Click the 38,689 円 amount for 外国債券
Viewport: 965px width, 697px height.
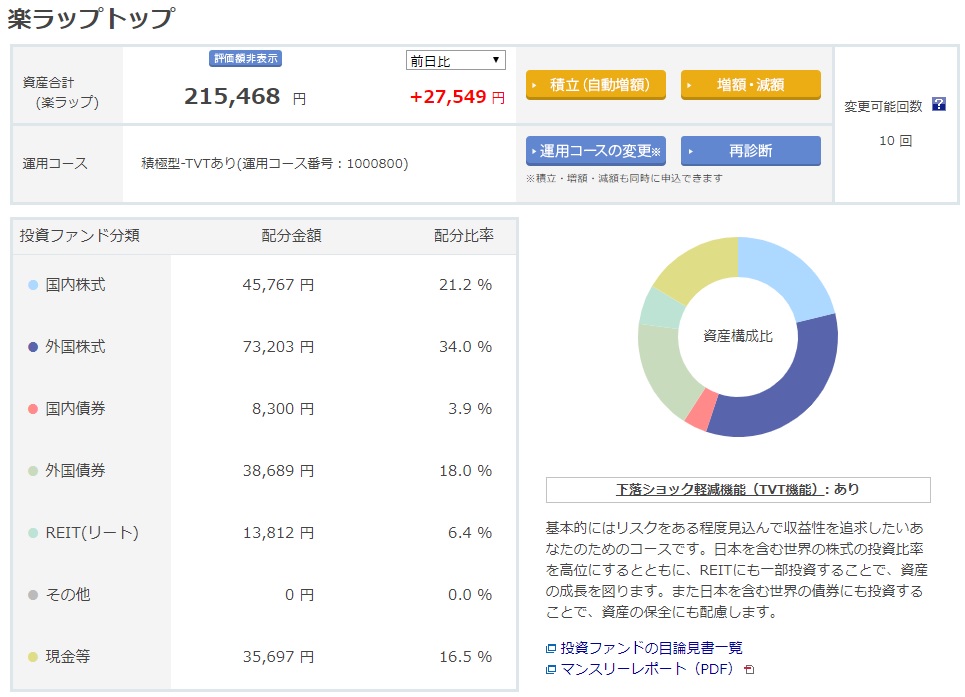coord(278,471)
